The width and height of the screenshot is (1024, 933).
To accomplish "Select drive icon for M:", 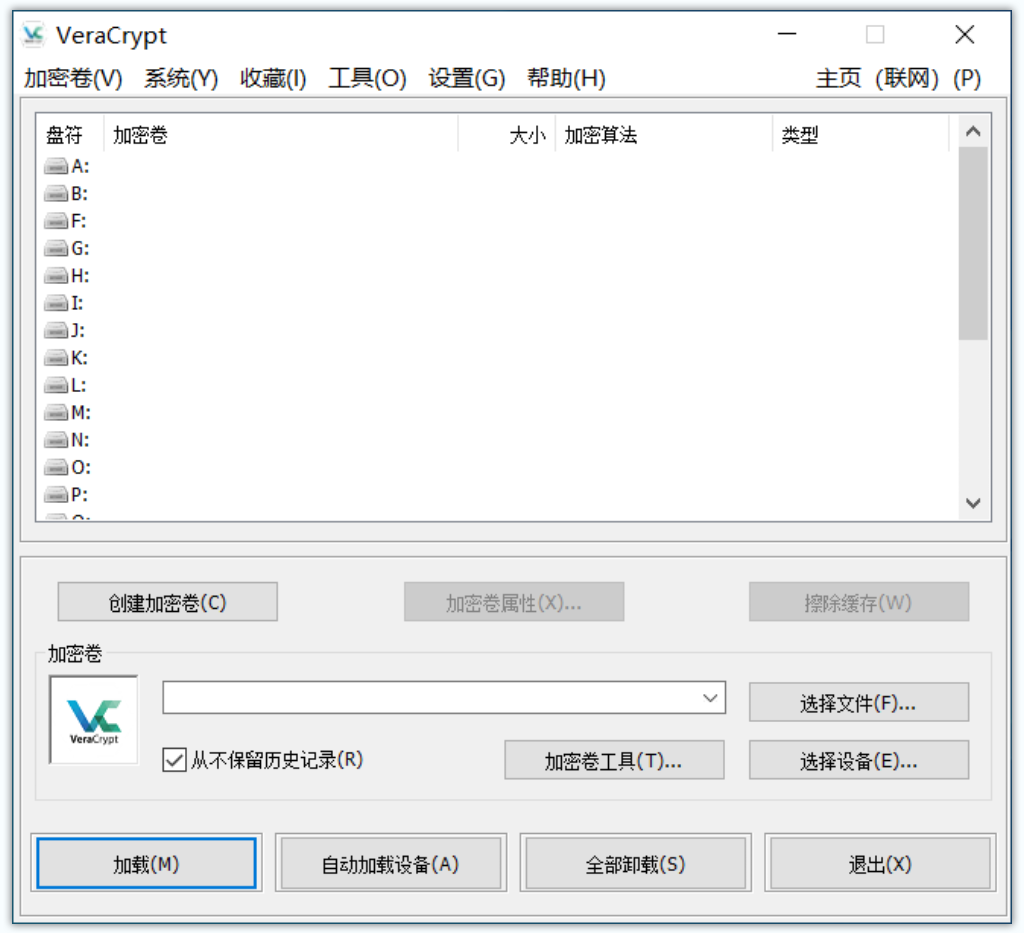I will click(x=56, y=413).
